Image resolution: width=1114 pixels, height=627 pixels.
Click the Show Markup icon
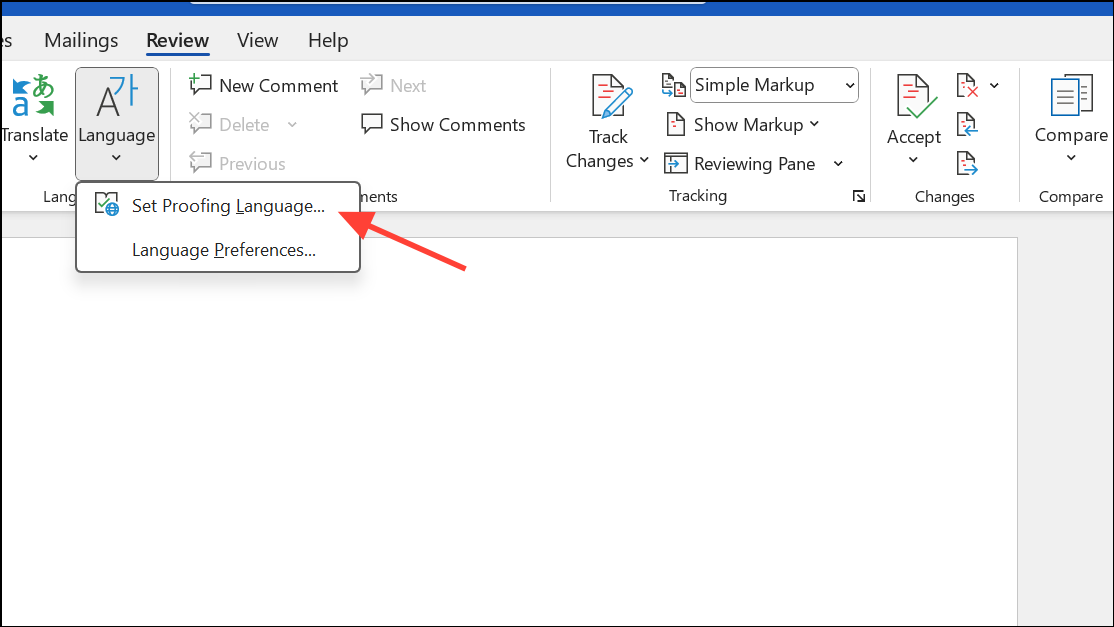pyautogui.click(x=743, y=124)
